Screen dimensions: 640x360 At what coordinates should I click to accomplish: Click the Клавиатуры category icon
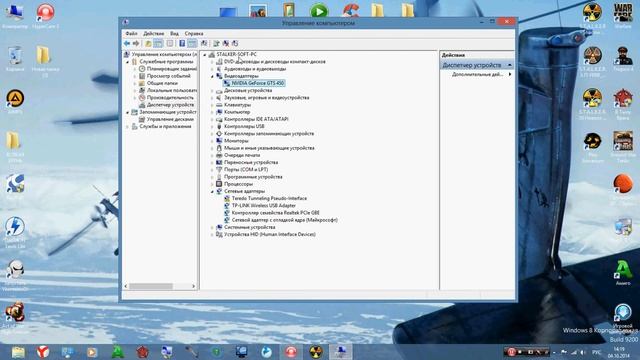pos(219,105)
